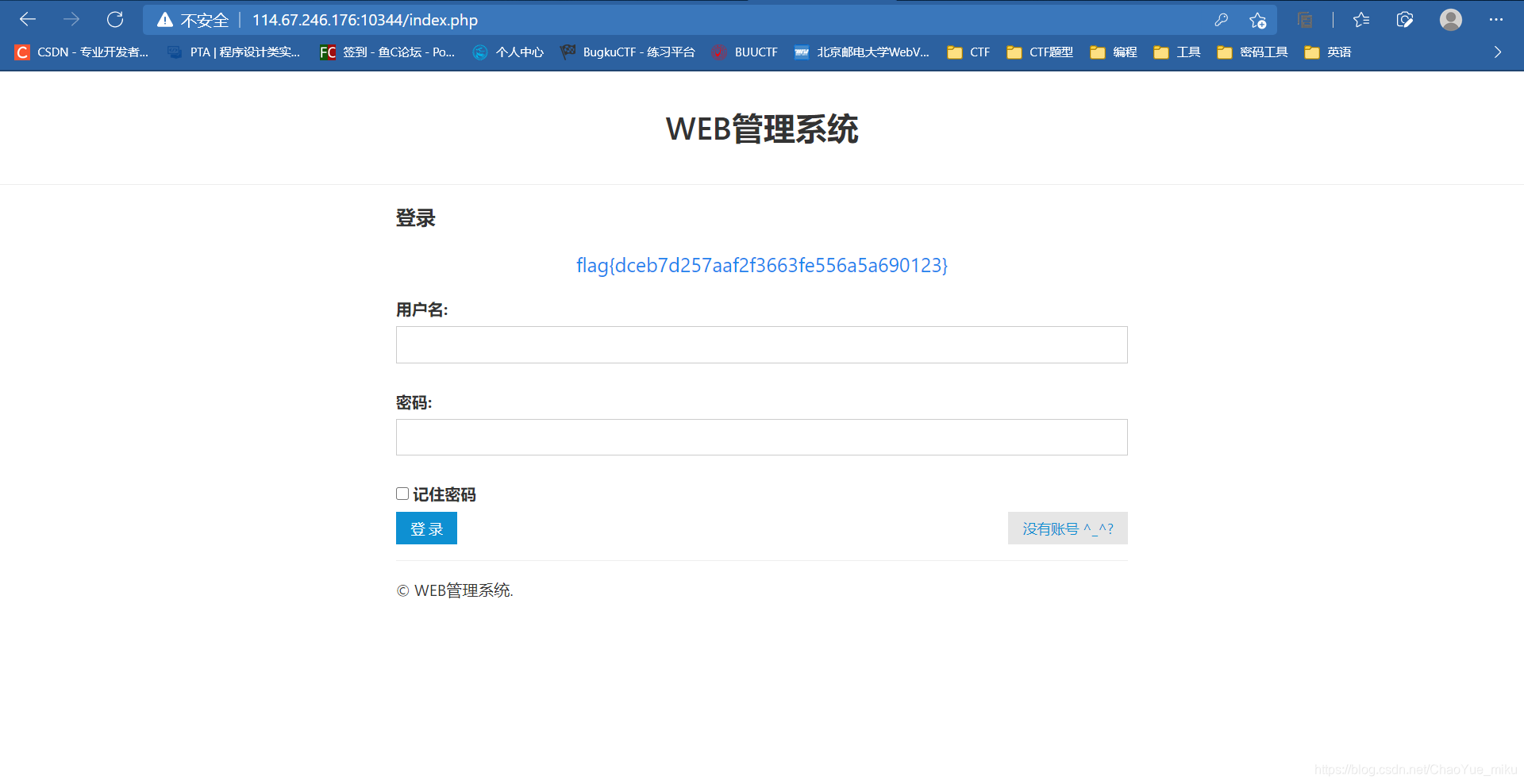Open the favorites list star icon
Viewport: 1524px width, 784px height.
pos(1361,19)
